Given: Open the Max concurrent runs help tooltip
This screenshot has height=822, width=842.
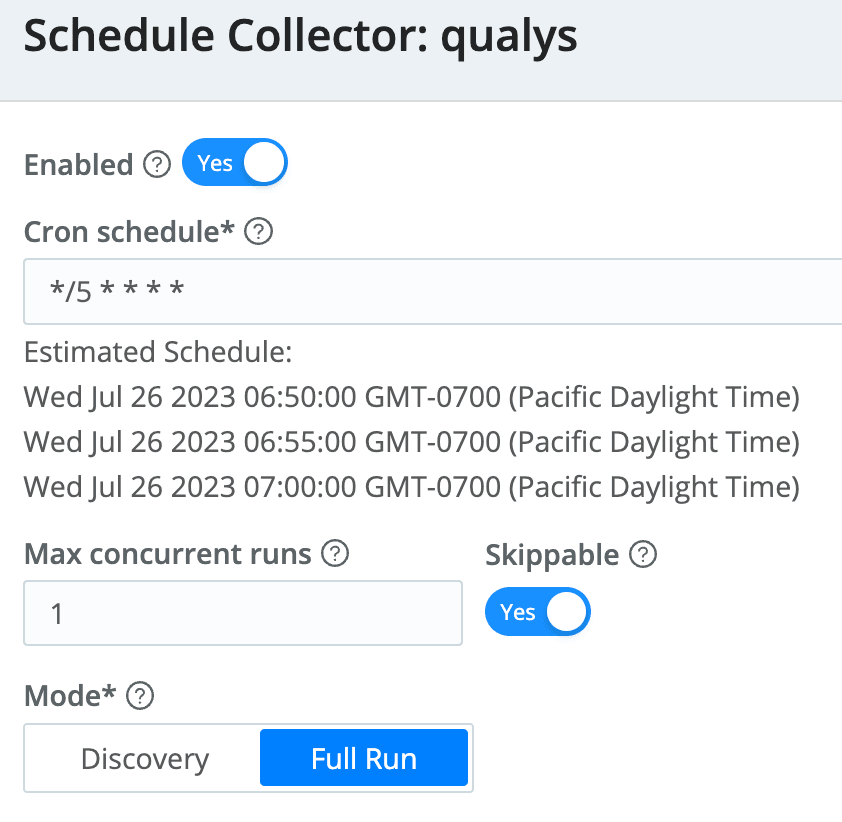Looking at the screenshot, I should [337, 554].
